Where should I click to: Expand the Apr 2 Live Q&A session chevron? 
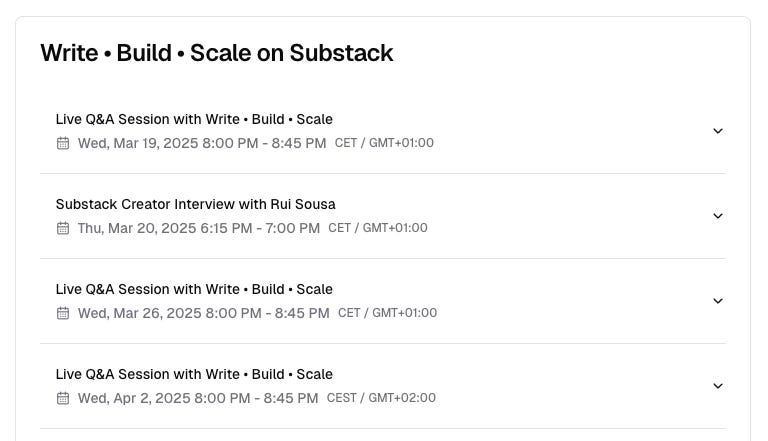718,386
